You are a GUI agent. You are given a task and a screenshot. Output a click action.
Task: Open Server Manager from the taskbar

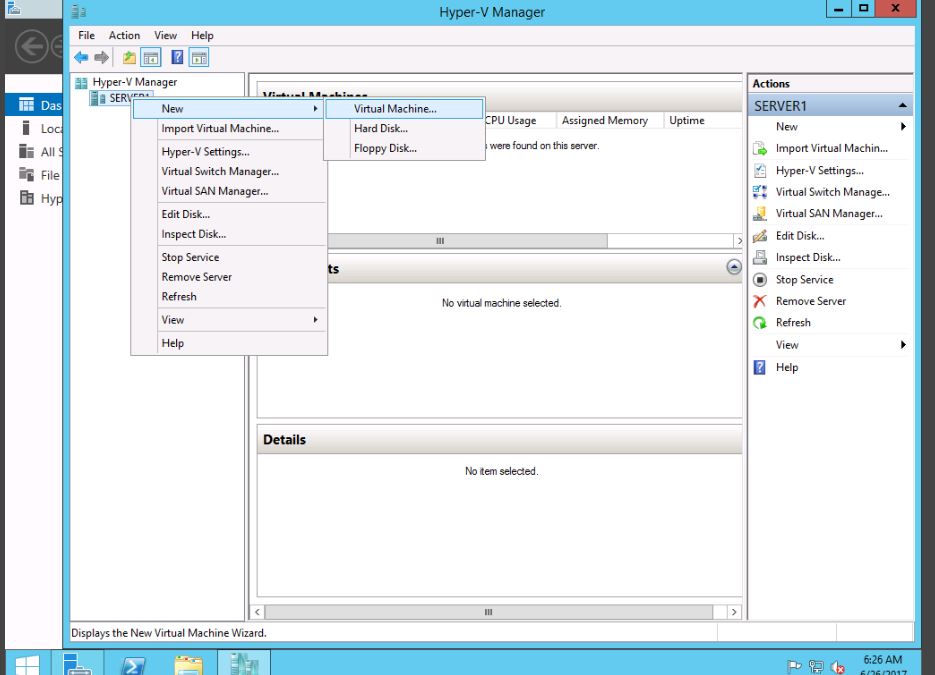point(76,664)
